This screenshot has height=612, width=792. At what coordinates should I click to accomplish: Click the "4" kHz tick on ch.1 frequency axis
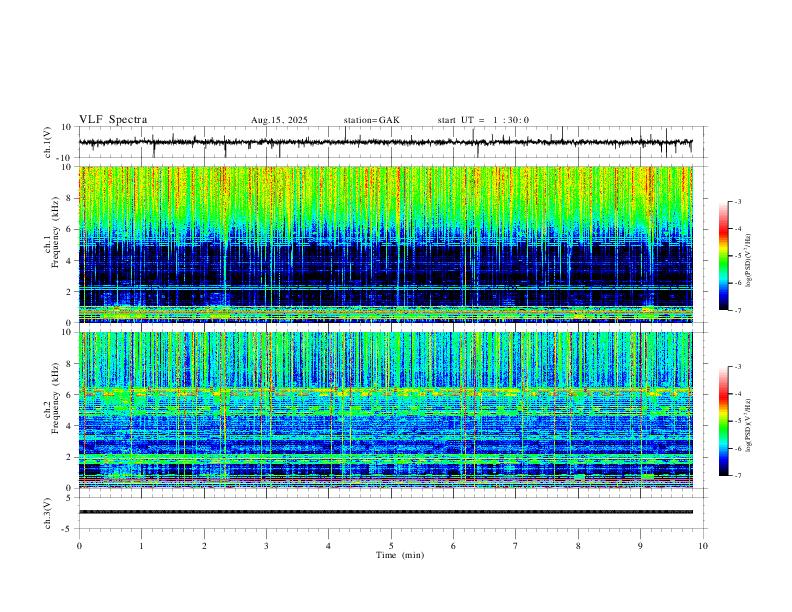tap(70, 261)
